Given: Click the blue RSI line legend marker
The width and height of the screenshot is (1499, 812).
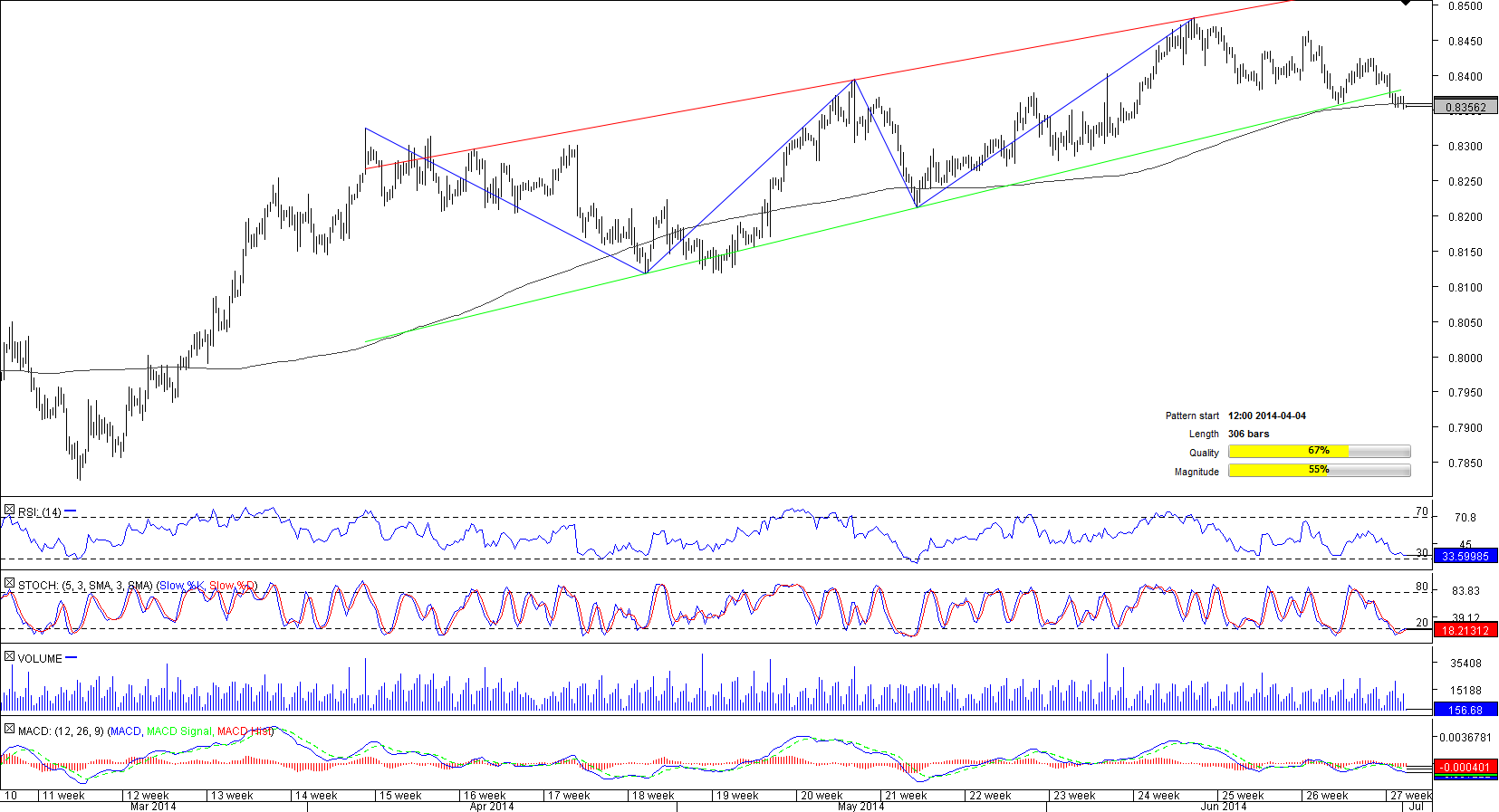Looking at the screenshot, I should 71,511.
